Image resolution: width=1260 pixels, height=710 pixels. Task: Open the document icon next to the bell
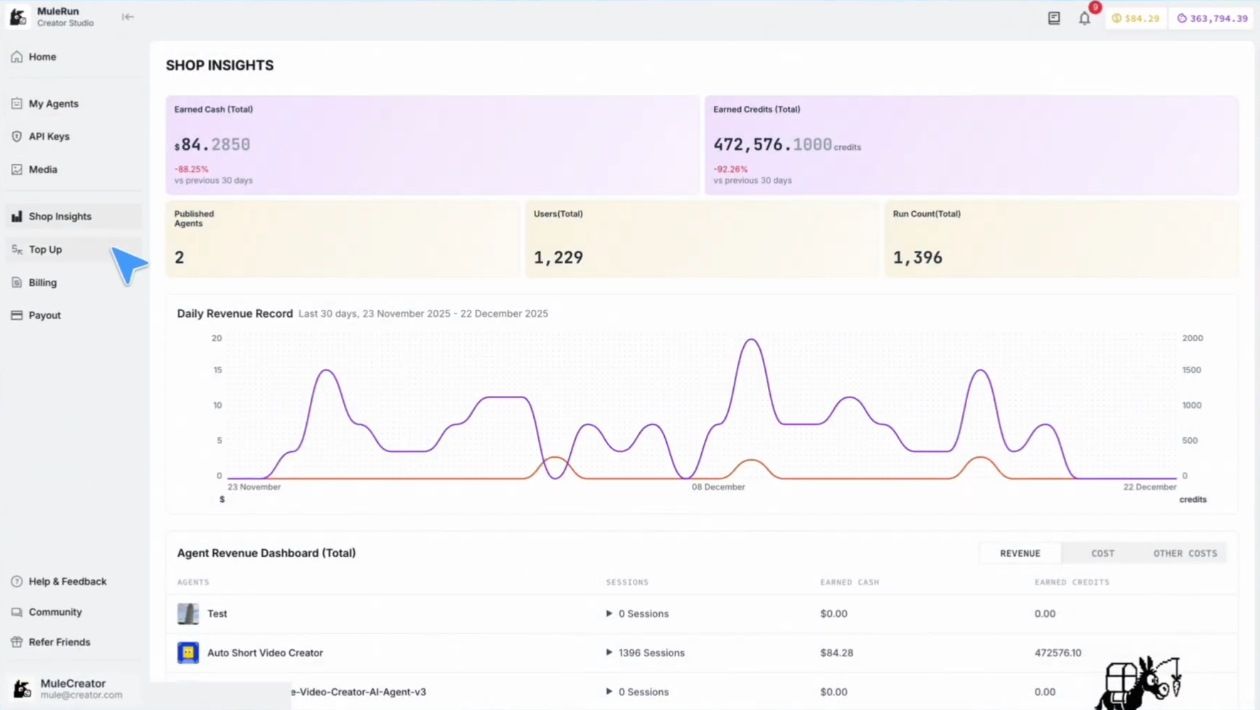pos(1054,18)
